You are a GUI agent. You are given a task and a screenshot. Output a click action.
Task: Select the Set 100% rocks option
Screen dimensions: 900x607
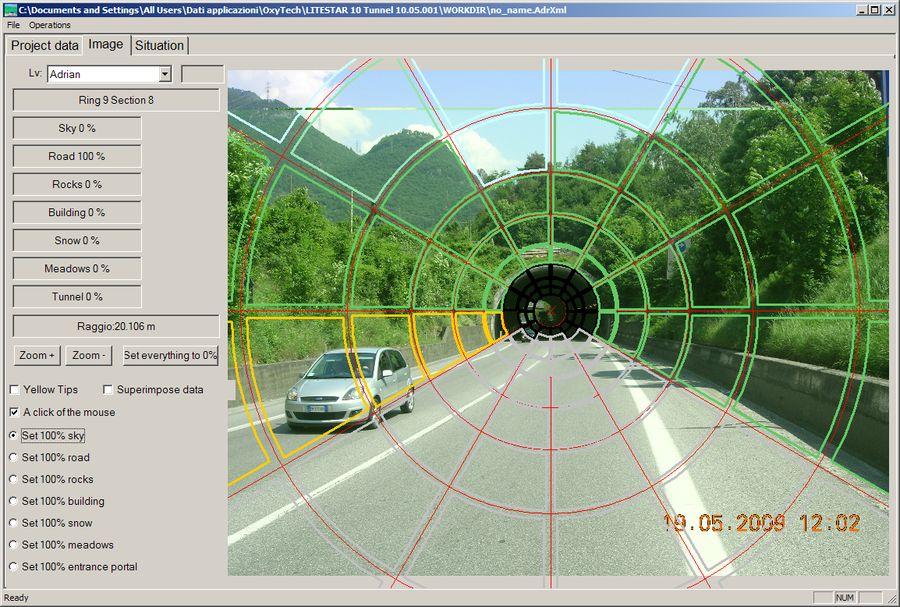point(14,480)
